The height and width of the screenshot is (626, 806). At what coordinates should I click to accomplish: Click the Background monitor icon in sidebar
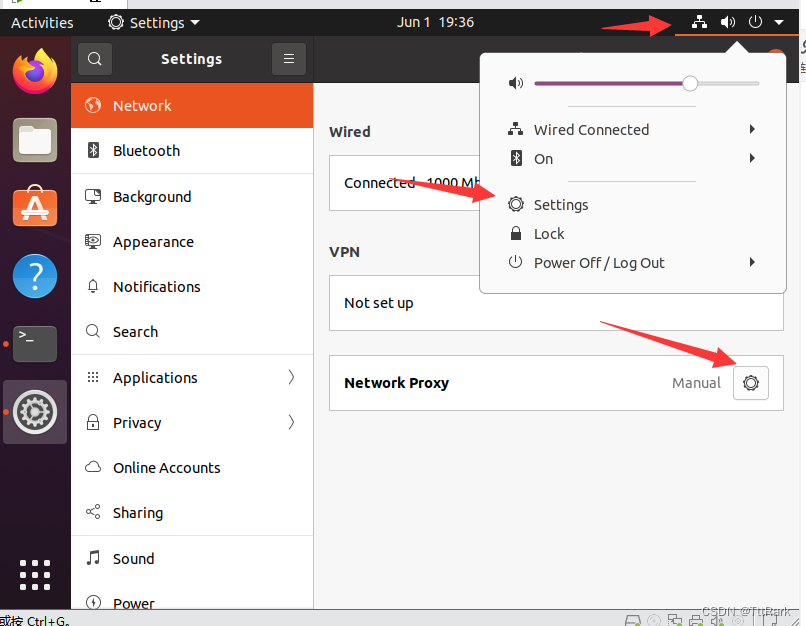[93, 196]
